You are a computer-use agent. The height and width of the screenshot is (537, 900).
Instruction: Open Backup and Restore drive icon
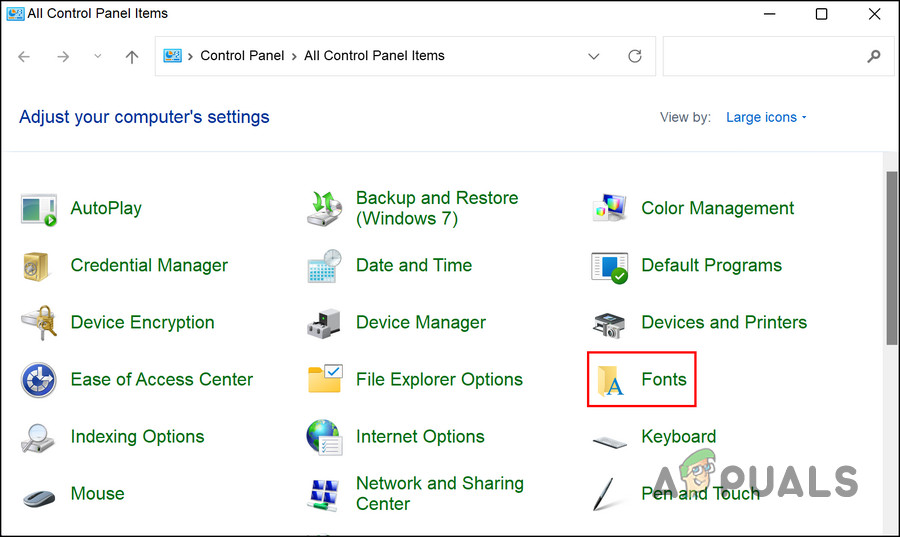tap(324, 208)
